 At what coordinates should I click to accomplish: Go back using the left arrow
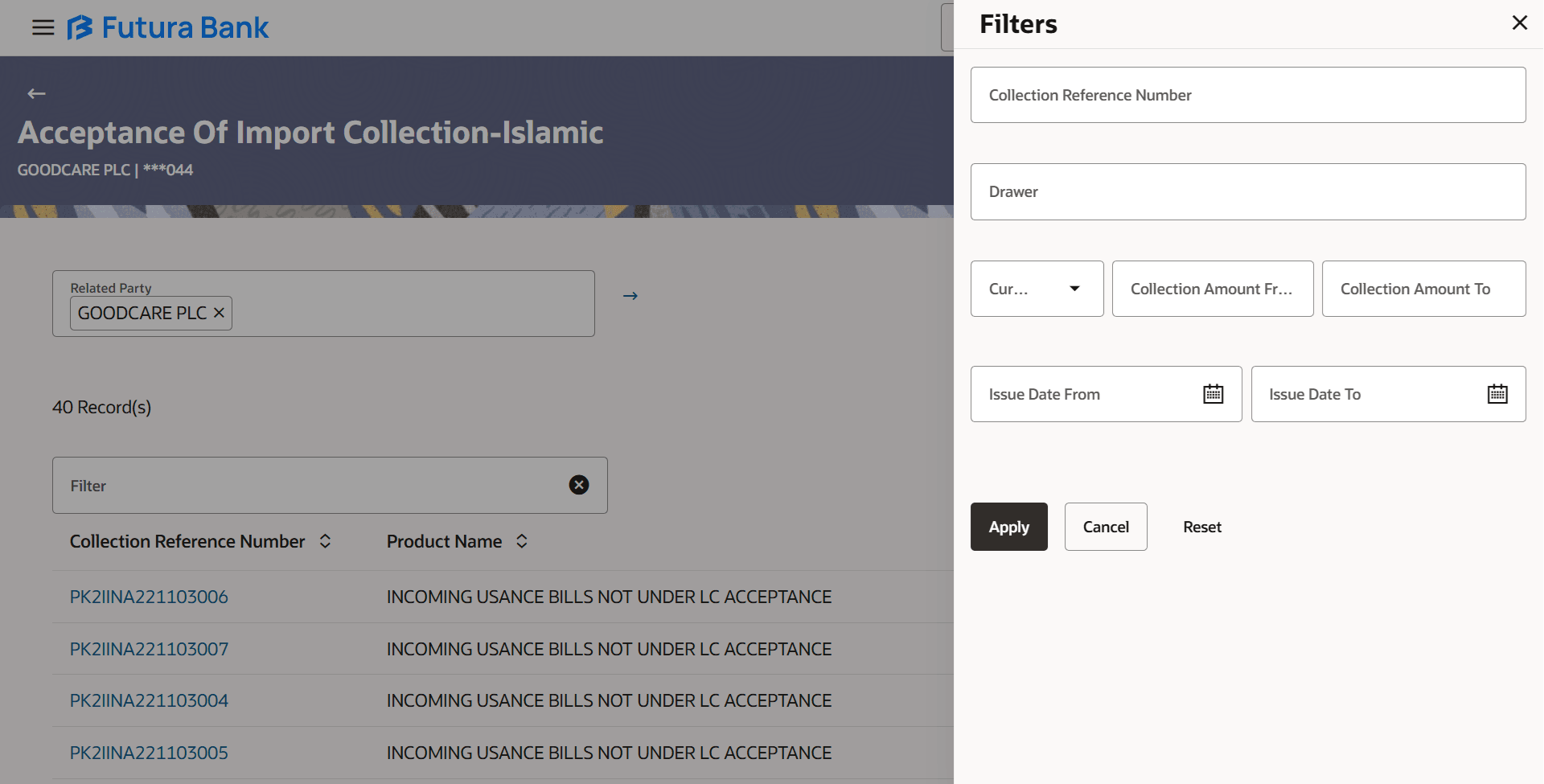(x=36, y=94)
